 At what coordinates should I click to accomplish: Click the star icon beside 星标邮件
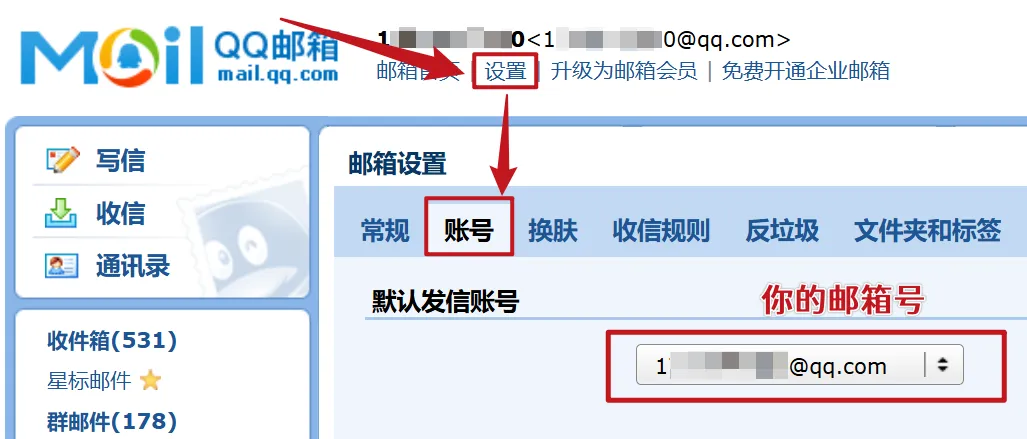pos(151,380)
